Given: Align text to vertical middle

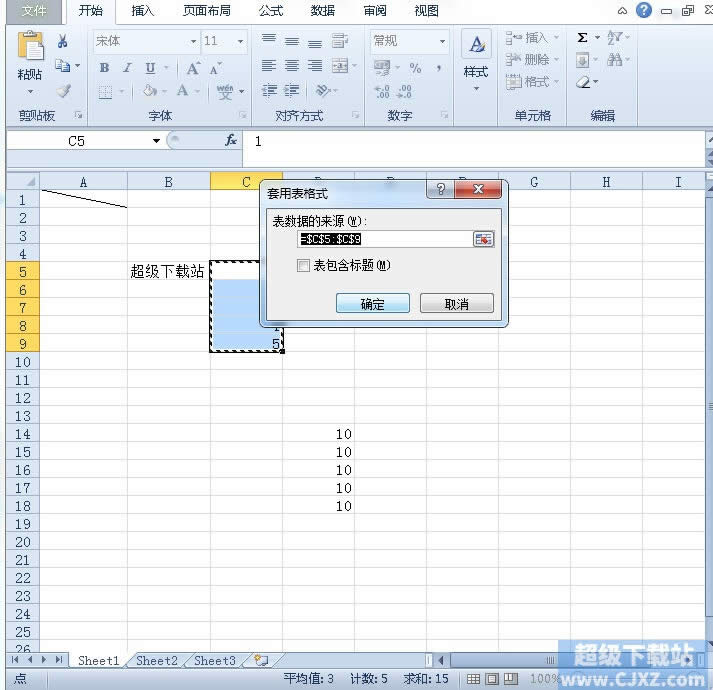Looking at the screenshot, I should tap(292, 41).
